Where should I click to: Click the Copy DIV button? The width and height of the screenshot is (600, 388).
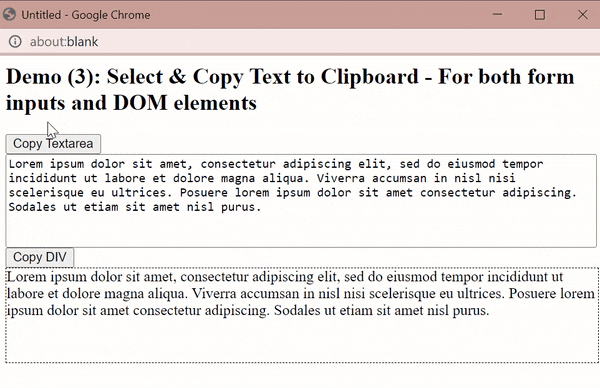click(x=40, y=257)
